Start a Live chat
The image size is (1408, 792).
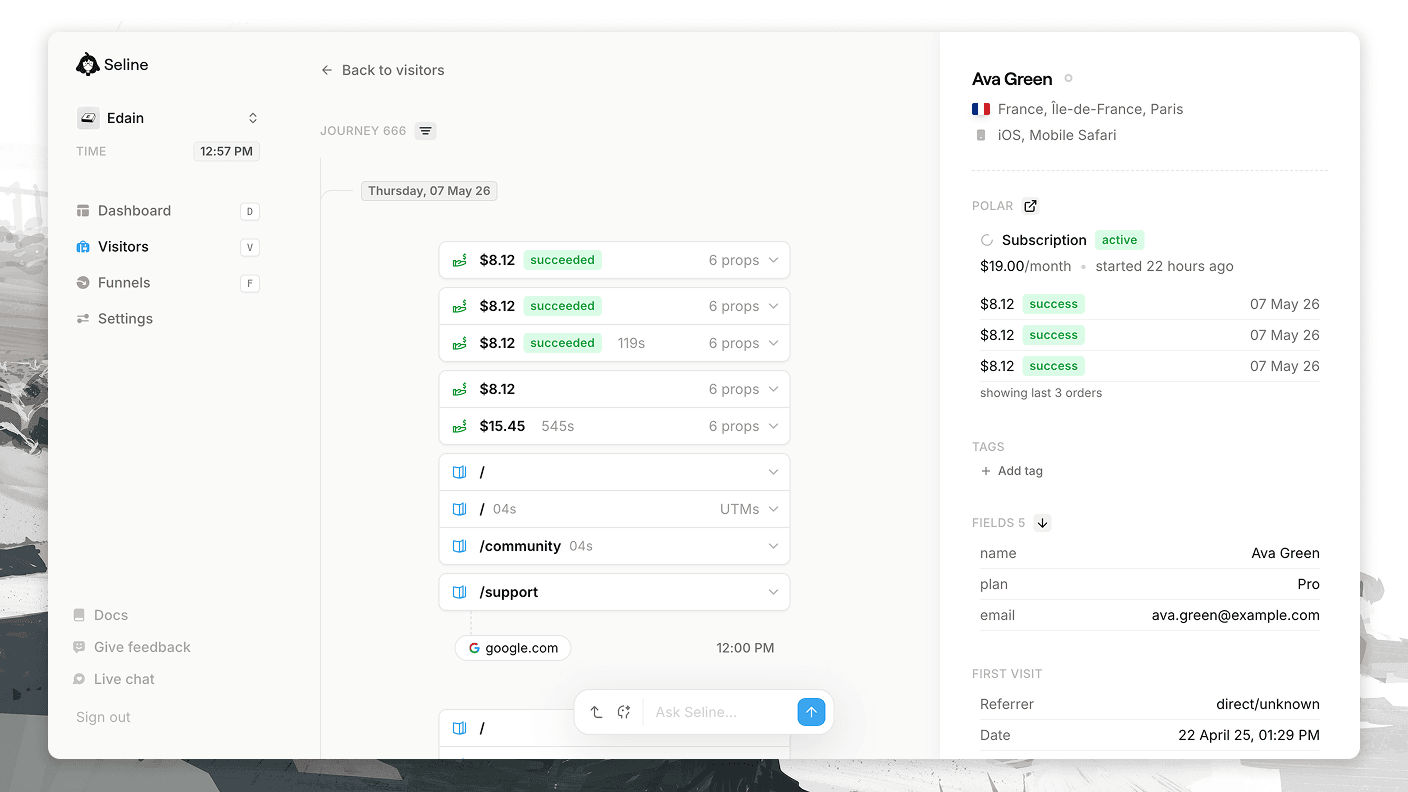[124, 679]
